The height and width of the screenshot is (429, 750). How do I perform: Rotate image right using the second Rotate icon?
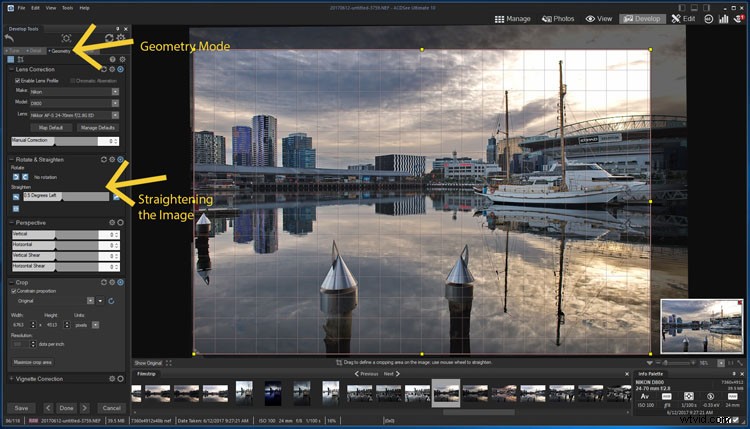(25, 177)
